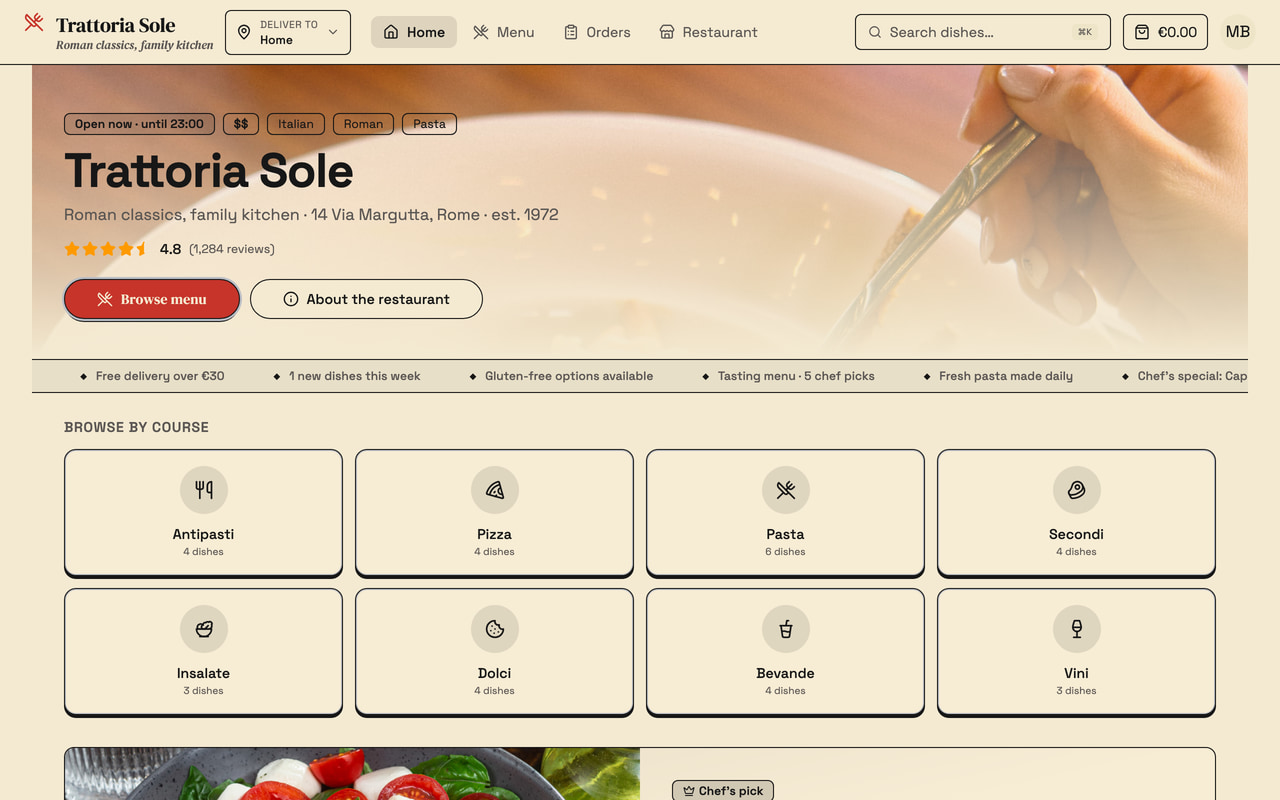
Task: Click the Antipasti fork and knife icon
Action: click(204, 490)
